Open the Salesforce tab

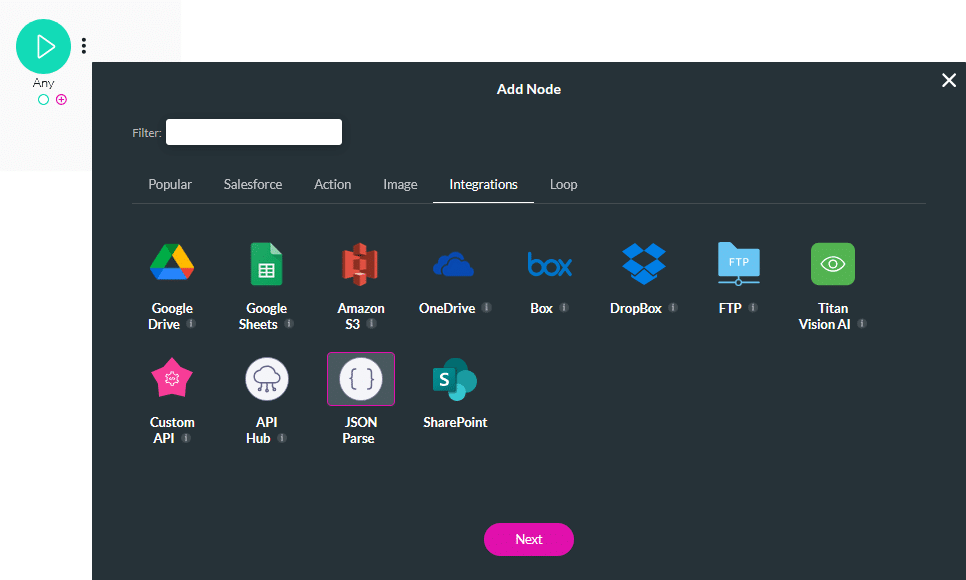click(x=253, y=184)
